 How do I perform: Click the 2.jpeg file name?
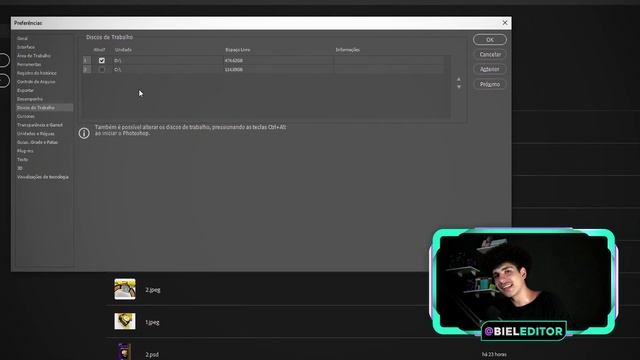[x=153, y=290]
